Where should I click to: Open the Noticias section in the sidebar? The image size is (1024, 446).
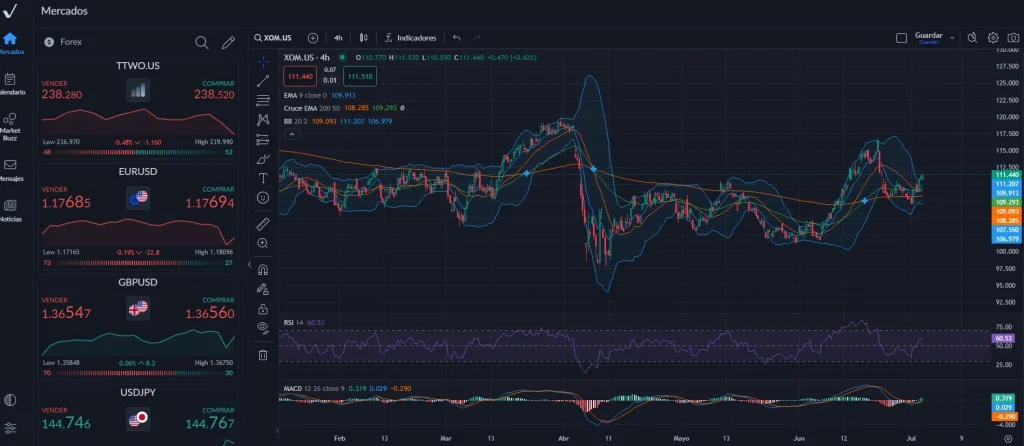10,211
